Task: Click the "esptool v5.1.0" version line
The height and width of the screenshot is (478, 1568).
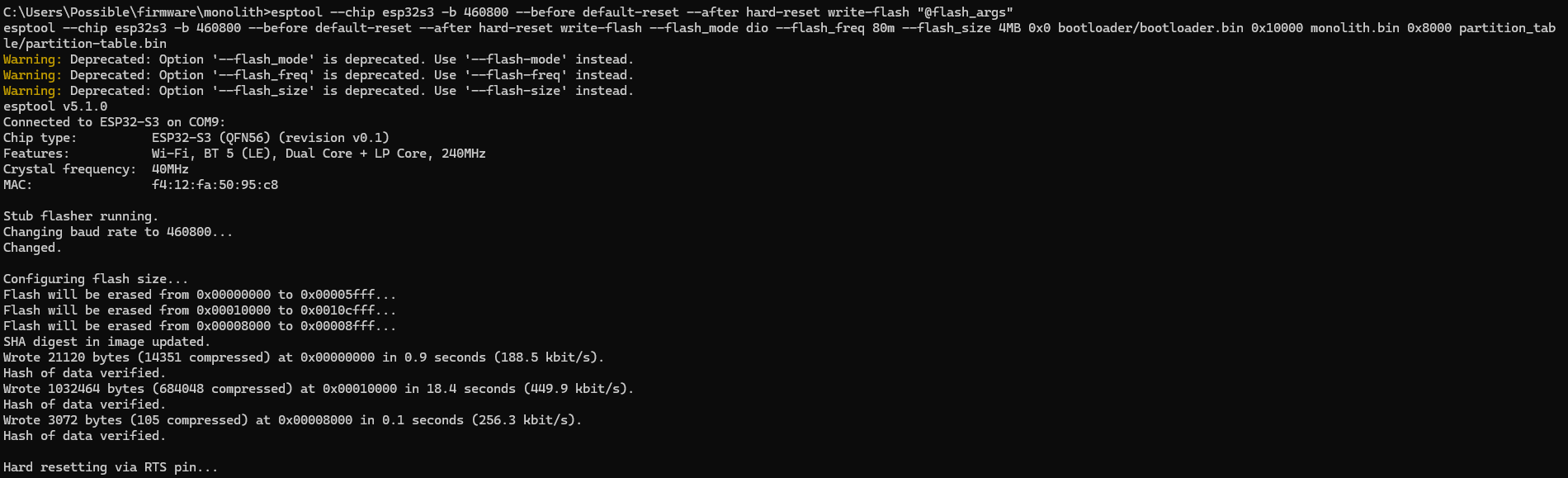Action: (55, 106)
